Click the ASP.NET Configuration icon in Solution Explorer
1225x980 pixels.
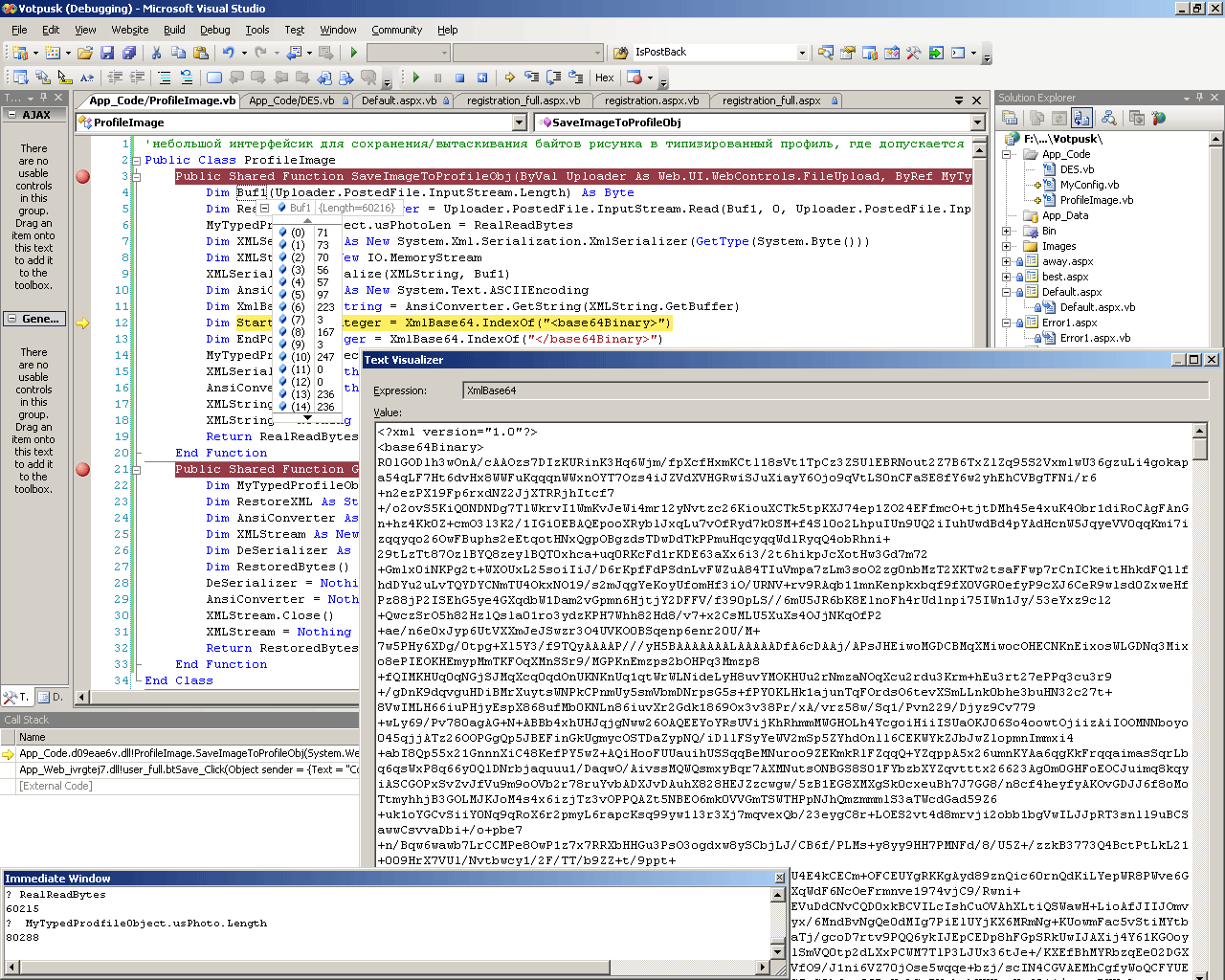pos(1158,118)
